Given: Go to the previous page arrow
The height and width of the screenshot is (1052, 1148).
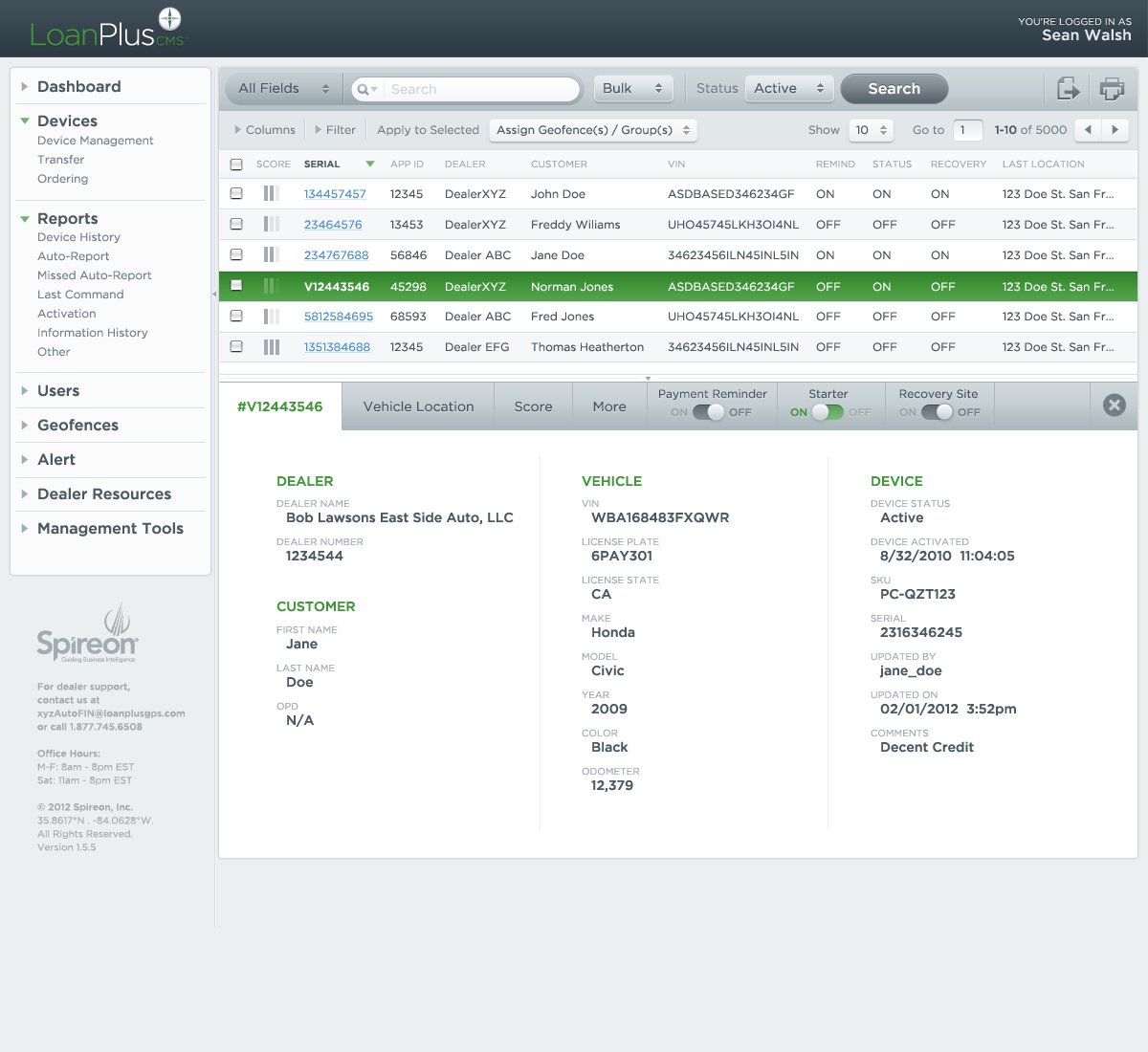Looking at the screenshot, I should click(x=1088, y=130).
